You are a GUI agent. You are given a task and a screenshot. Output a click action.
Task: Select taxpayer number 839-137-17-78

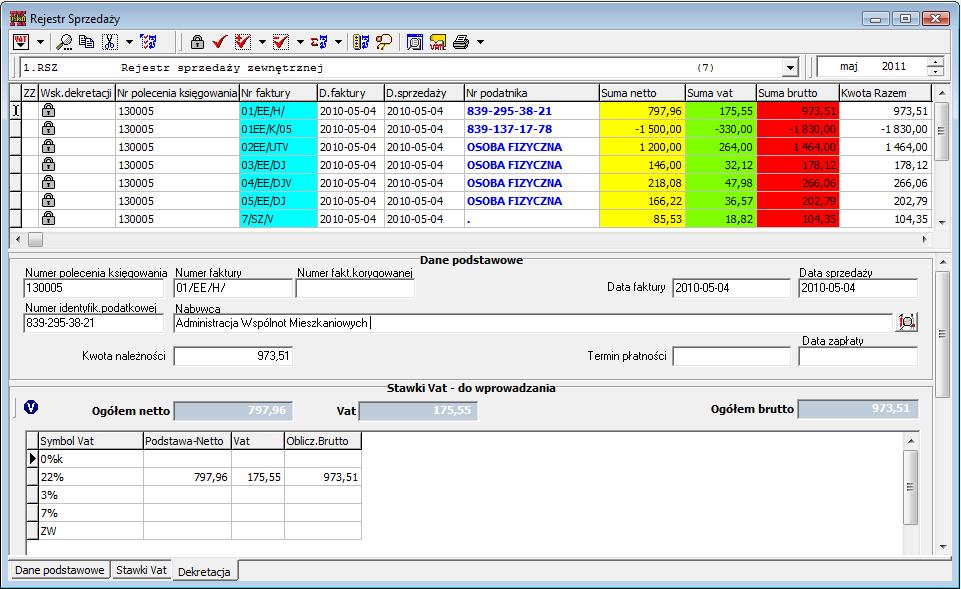click(509, 129)
